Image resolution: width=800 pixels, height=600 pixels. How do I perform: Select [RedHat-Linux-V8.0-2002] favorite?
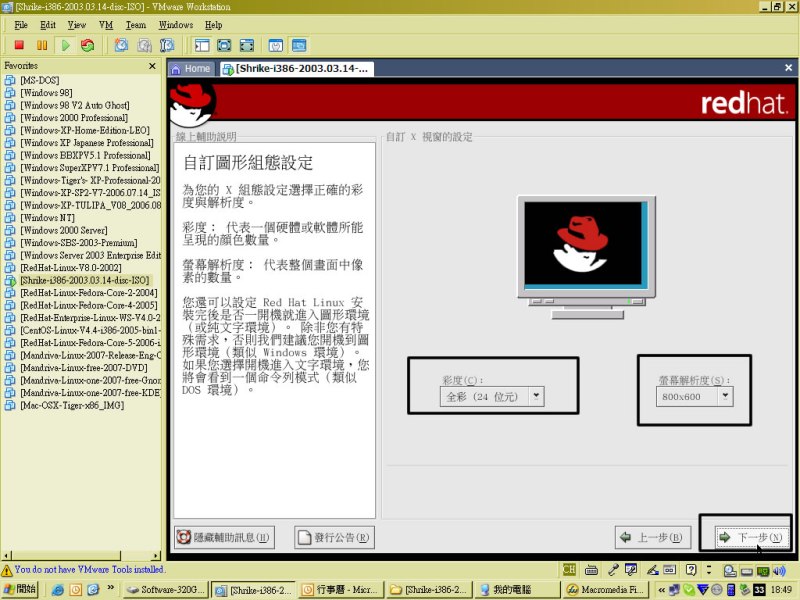coord(70,268)
